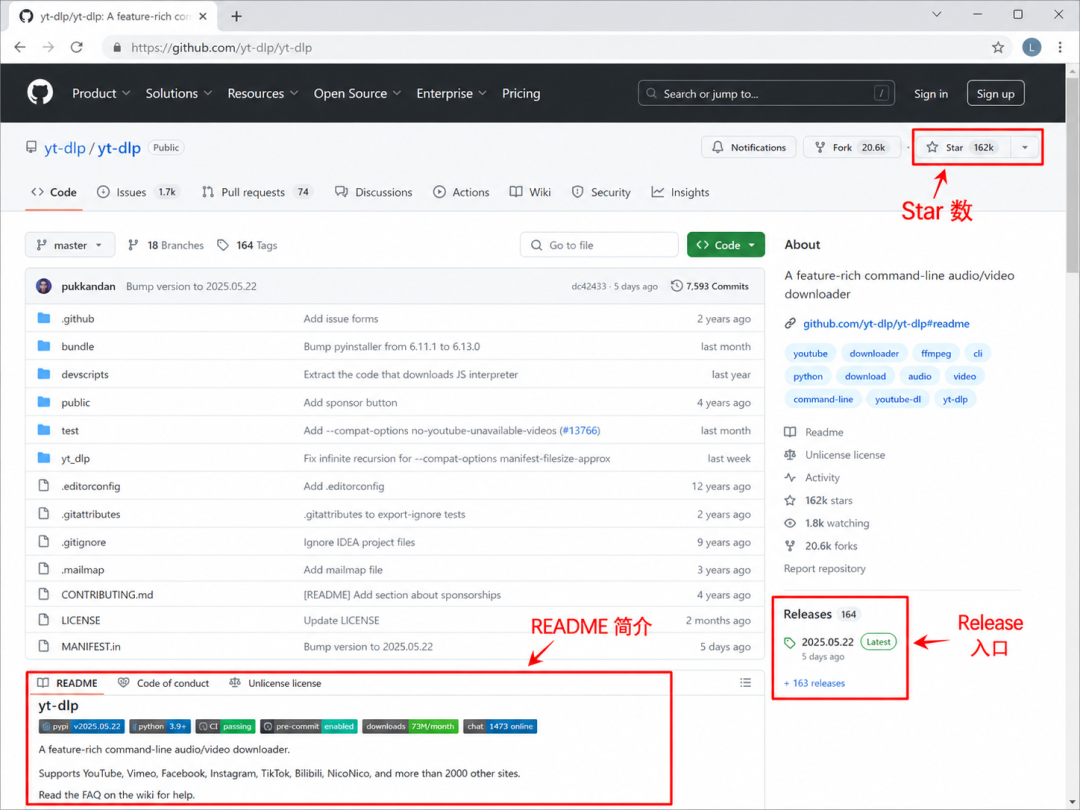Select the Unlicense license README tab
1080x810 pixels.
click(275, 683)
